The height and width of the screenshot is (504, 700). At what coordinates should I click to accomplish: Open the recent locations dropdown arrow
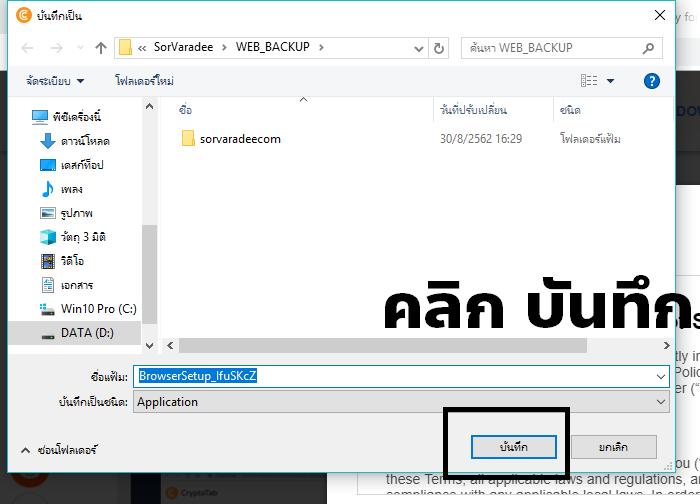tap(80, 48)
